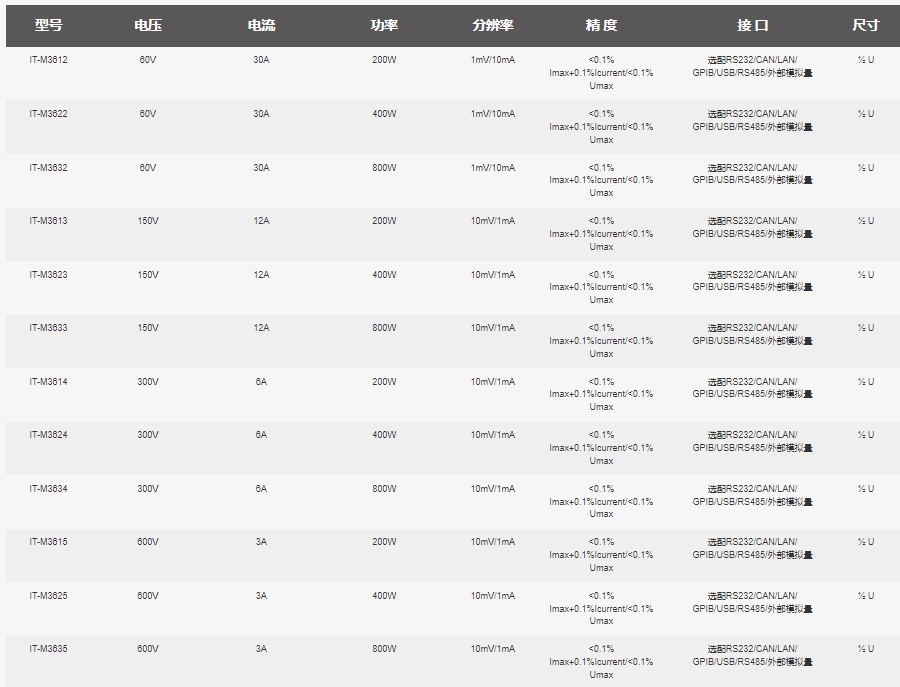Select the IT-M3622 model name

(x=48, y=114)
